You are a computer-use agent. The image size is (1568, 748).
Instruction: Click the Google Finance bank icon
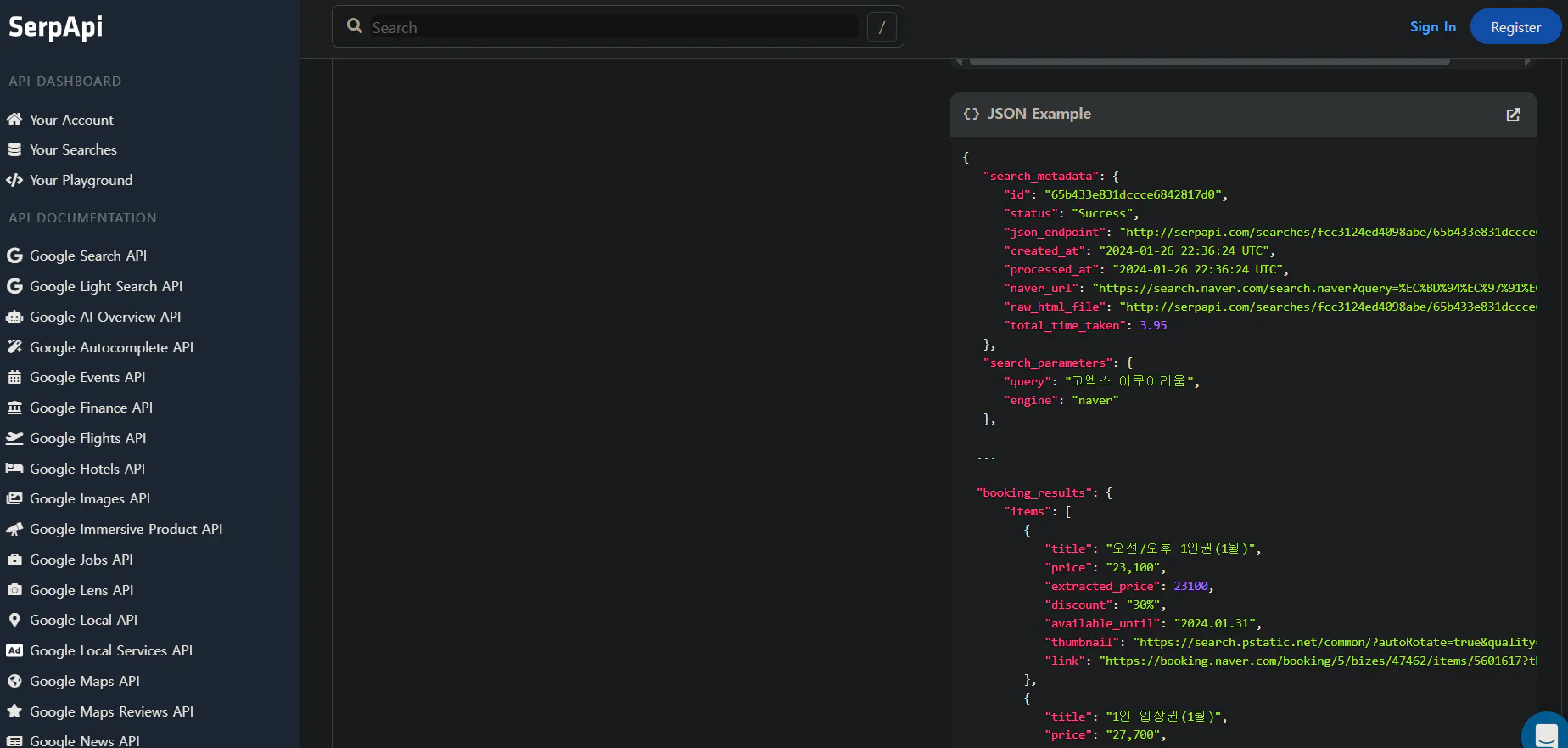tap(14, 408)
